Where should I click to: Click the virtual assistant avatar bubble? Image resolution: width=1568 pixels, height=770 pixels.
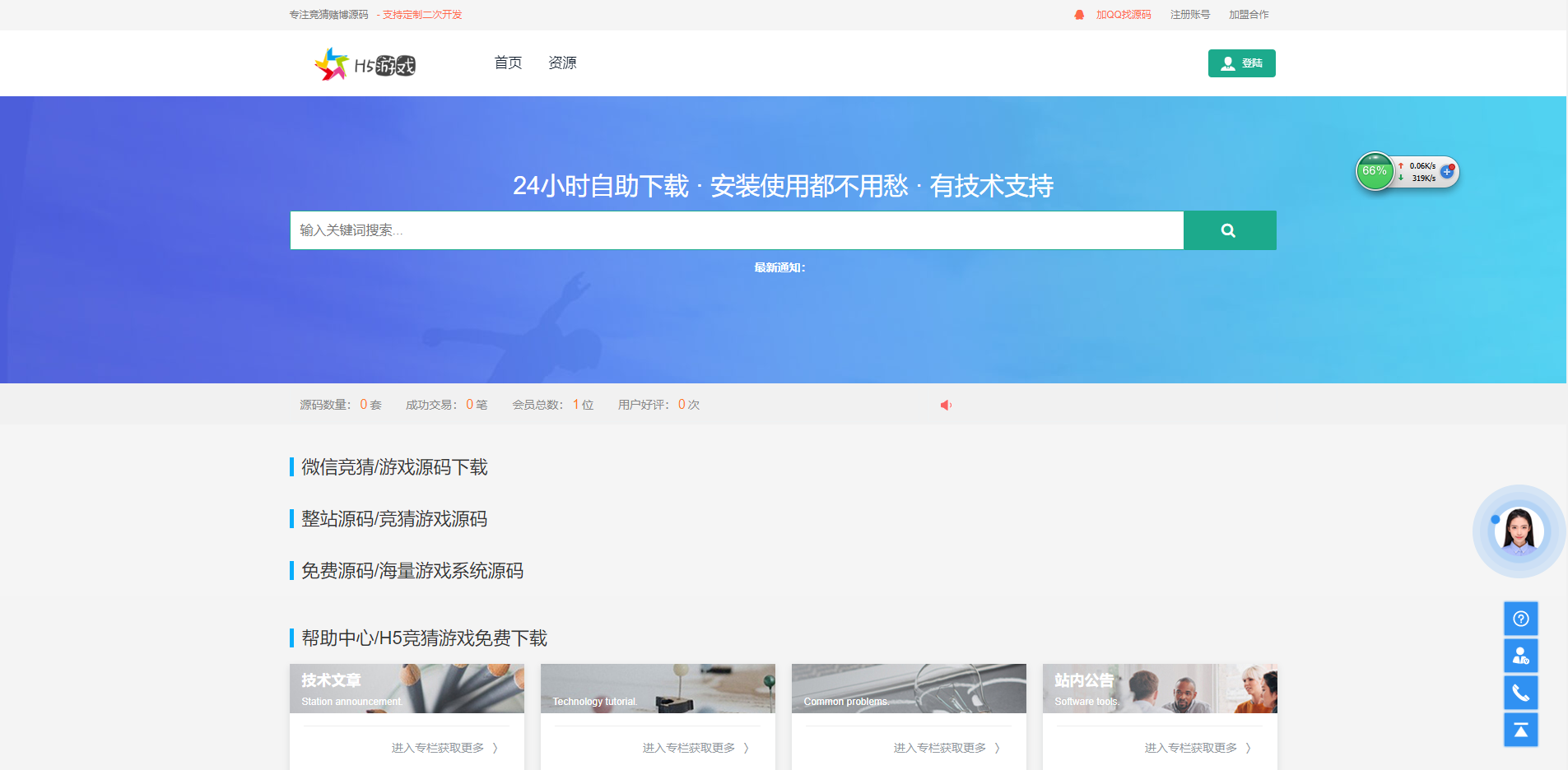1519,531
